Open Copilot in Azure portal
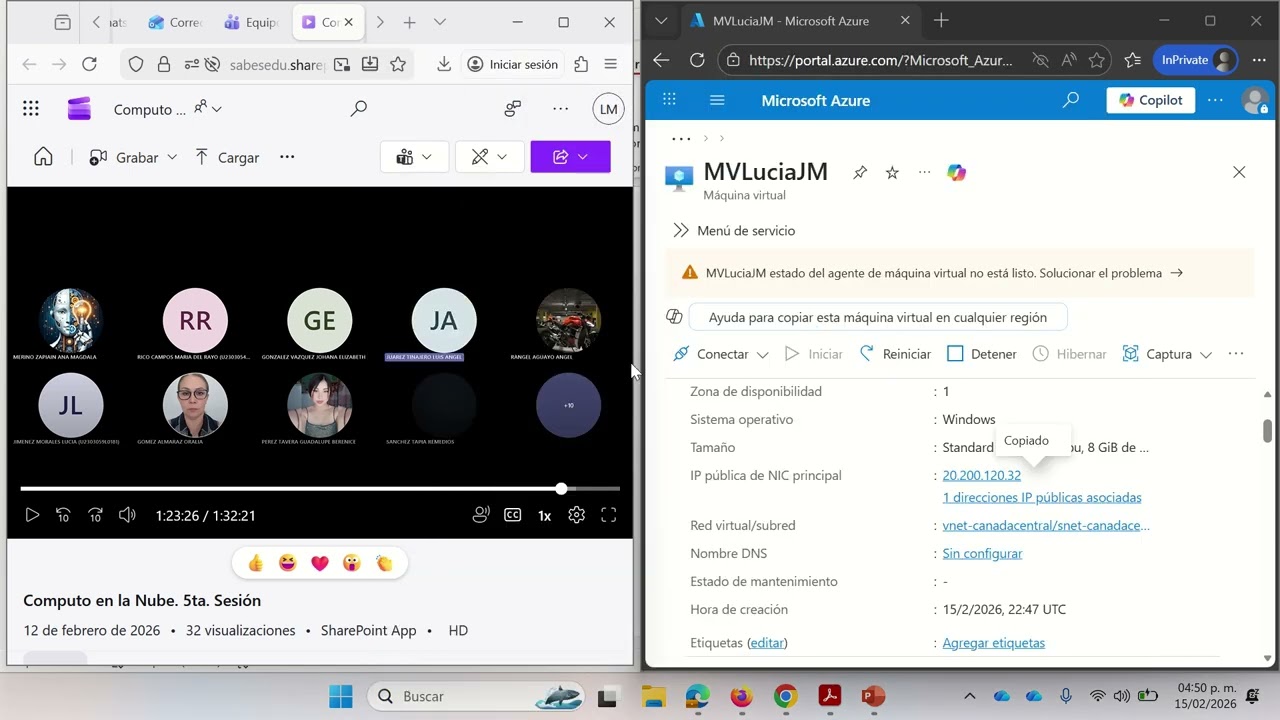1280x720 pixels. [1150, 100]
